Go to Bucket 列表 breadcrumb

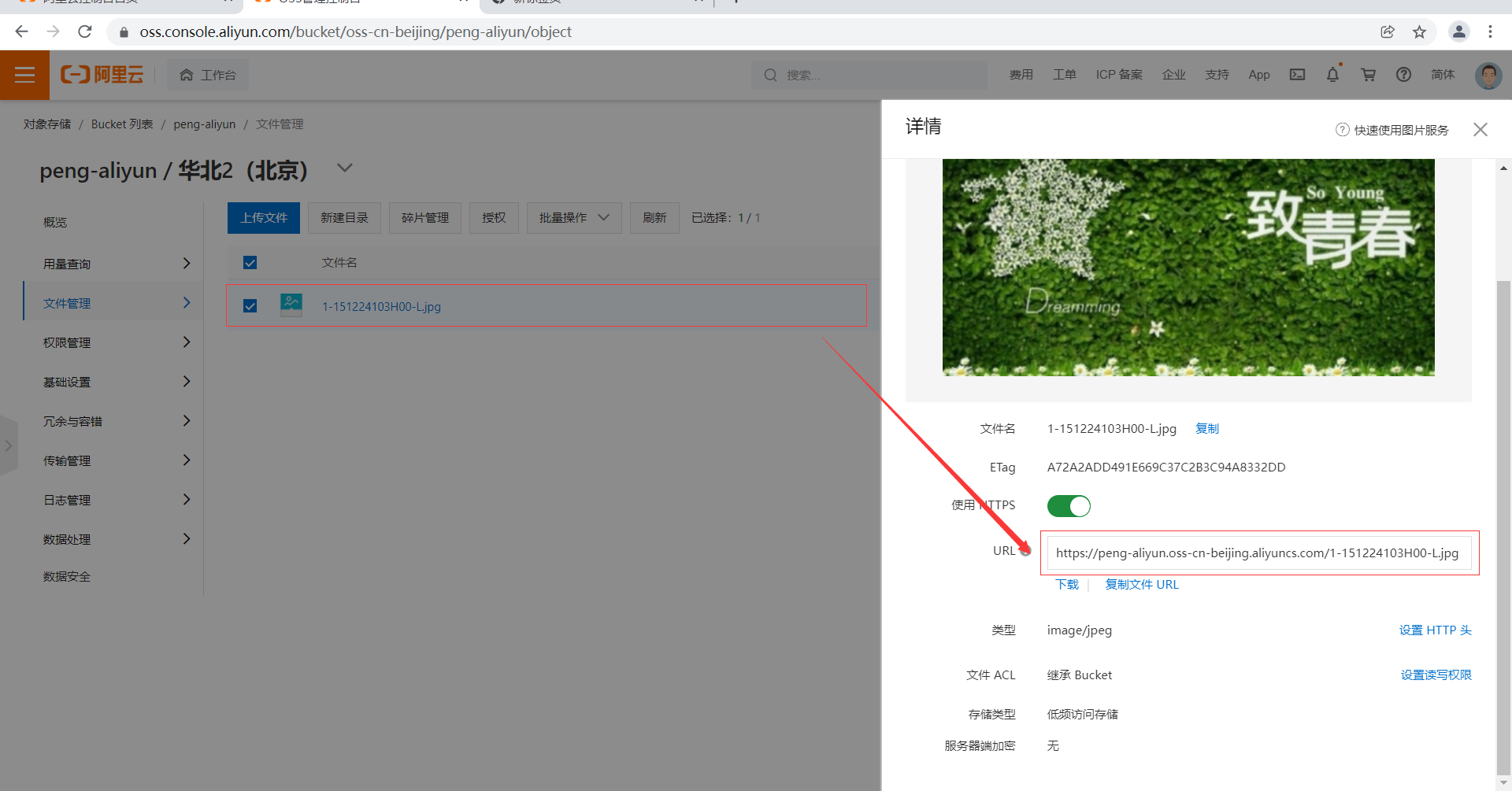click(x=122, y=124)
